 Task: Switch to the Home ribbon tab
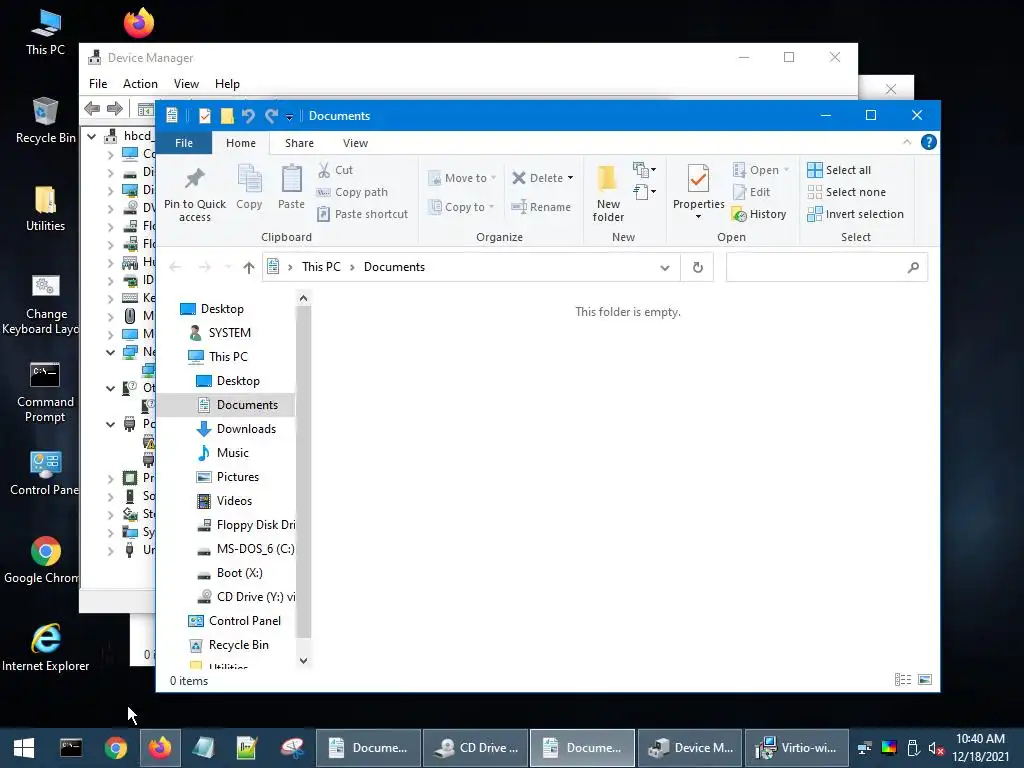[x=241, y=143]
